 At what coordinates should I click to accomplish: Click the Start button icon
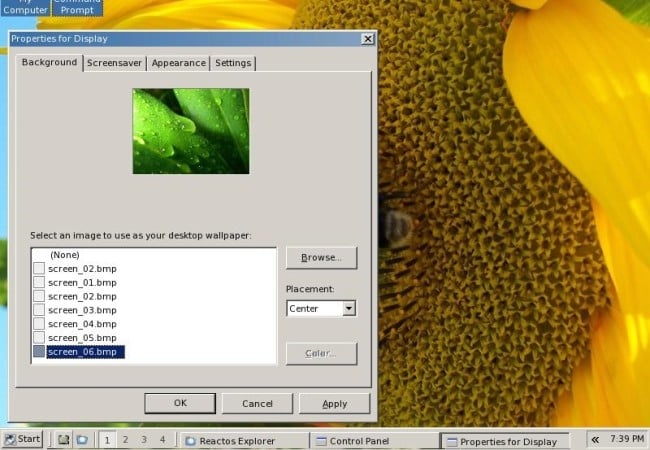[10, 440]
